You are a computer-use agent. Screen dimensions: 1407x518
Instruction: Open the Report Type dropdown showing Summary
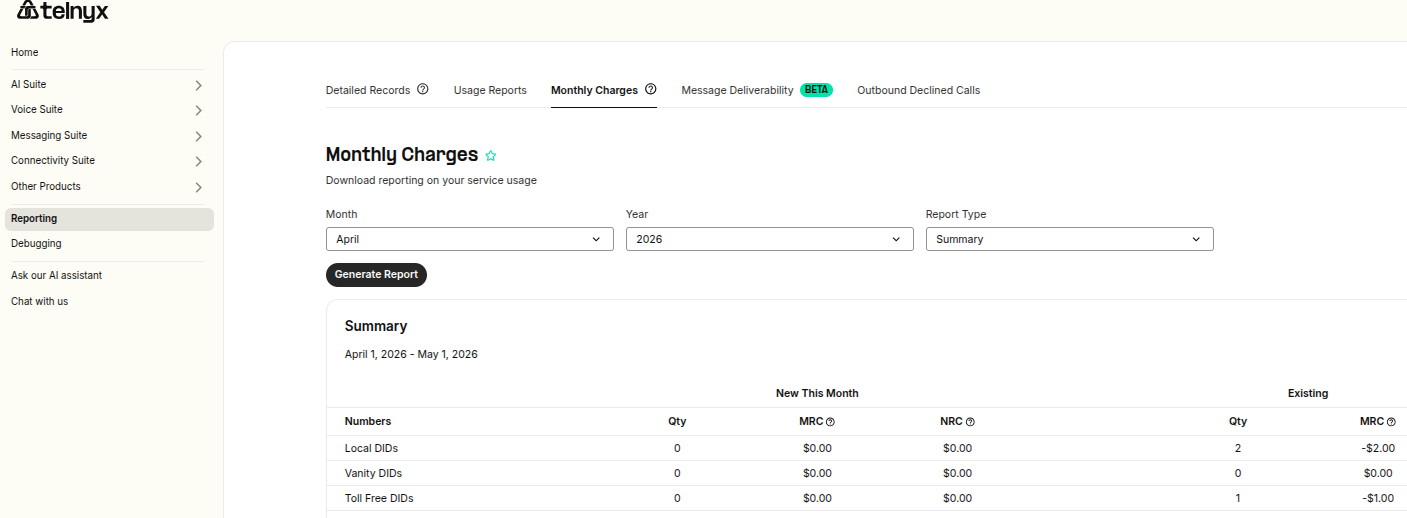(x=1070, y=239)
